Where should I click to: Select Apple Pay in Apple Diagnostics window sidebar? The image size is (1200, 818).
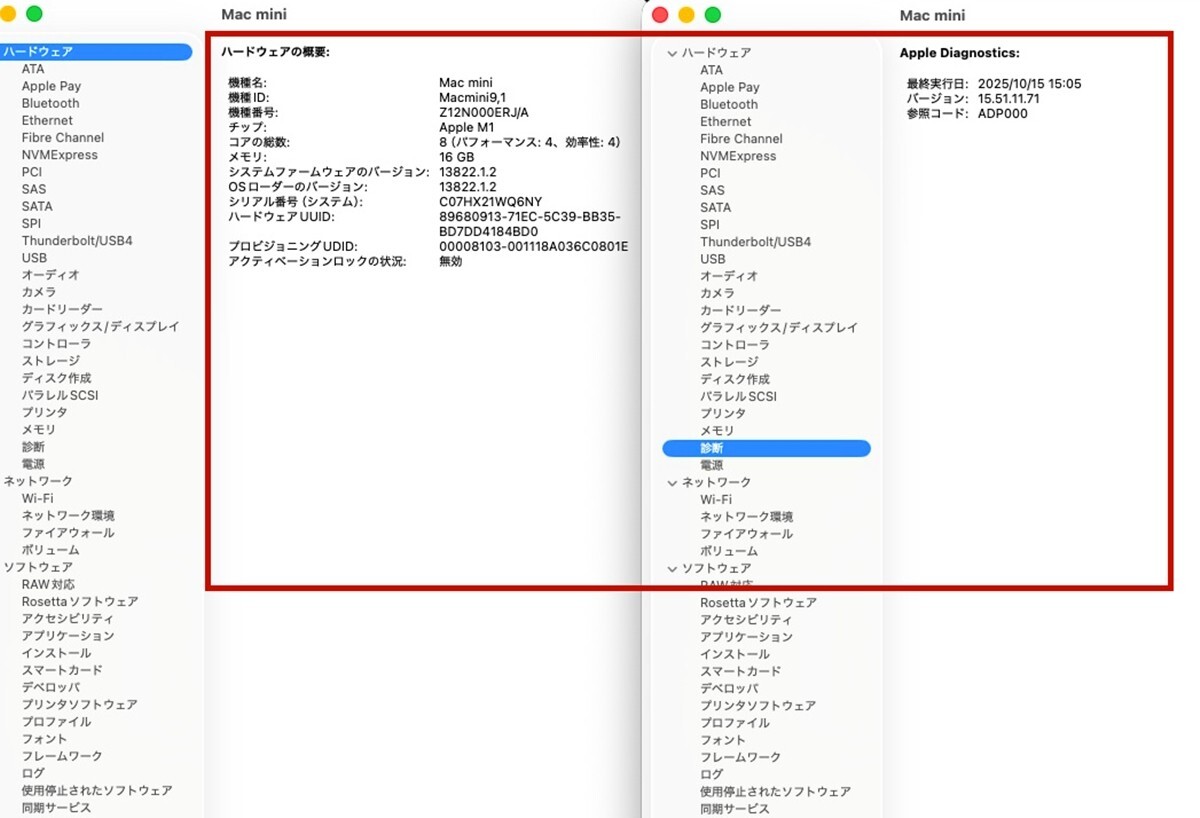coord(730,87)
